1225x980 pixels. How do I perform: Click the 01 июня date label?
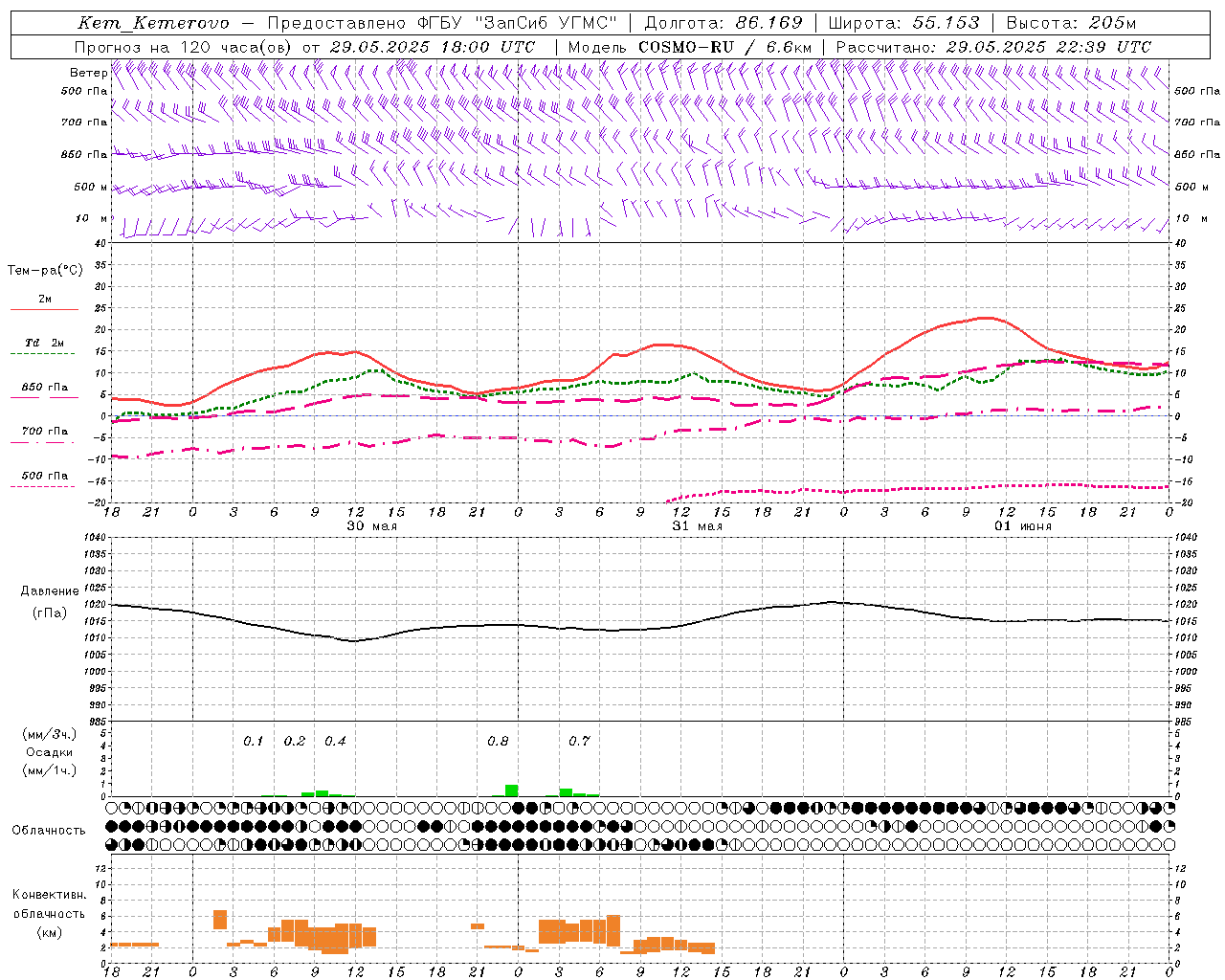point(1022,526)
